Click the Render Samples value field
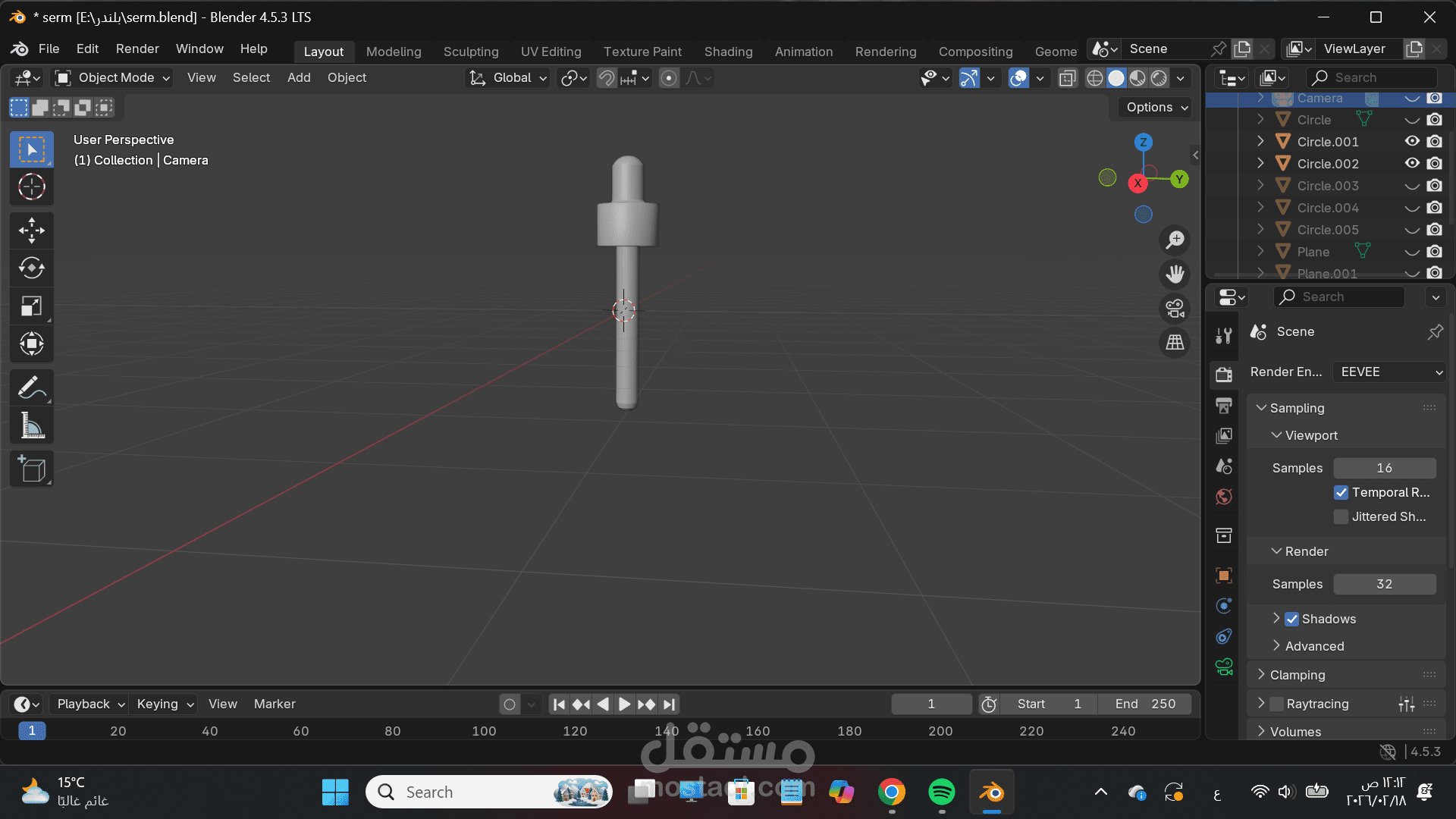This screenshot has width=1456, height=819. pos(1384,585)
